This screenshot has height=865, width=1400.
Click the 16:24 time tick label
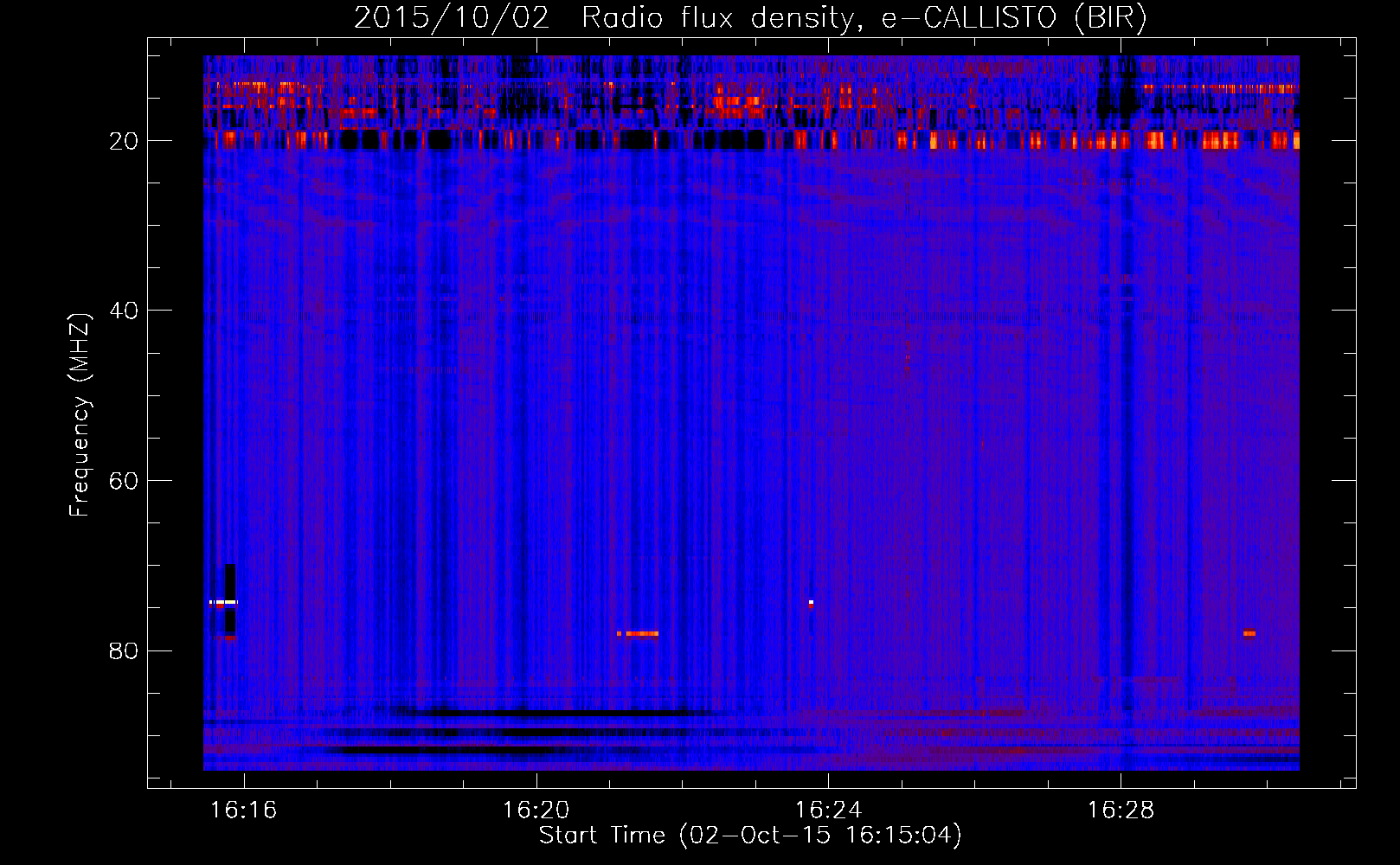click(x=829, y=811)
